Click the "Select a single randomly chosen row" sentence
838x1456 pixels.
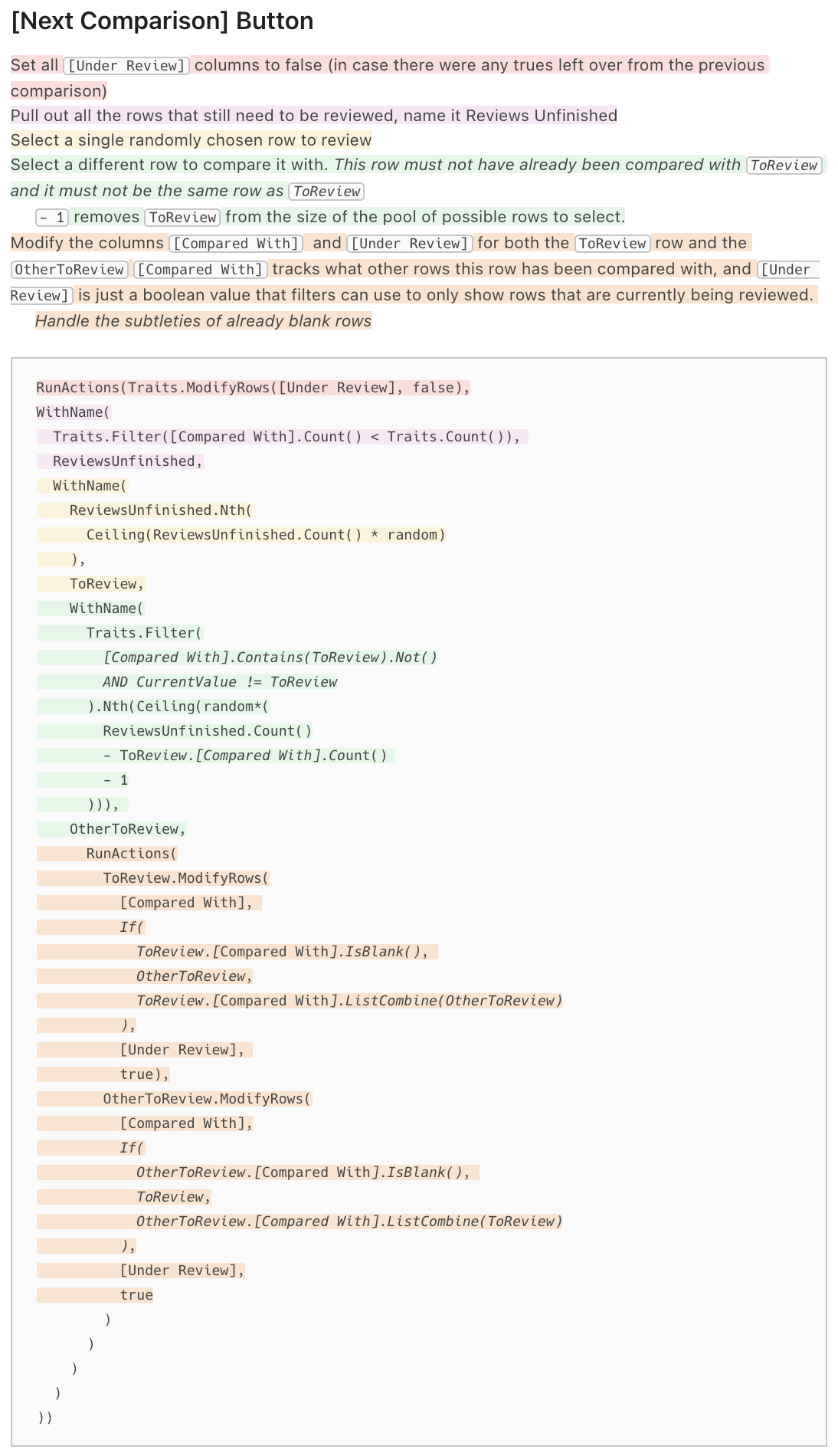pos(191,140)
